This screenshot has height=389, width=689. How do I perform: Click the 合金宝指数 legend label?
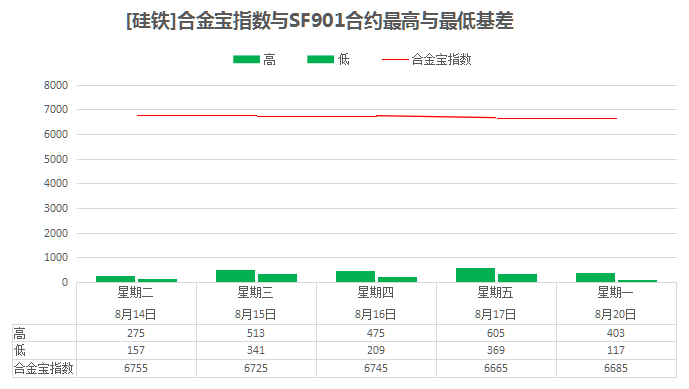click(441, 59)
